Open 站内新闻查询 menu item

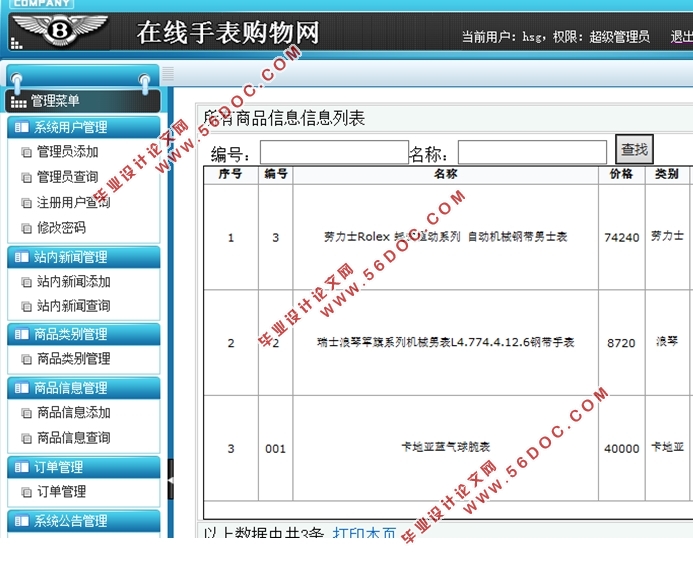[73, 306]
